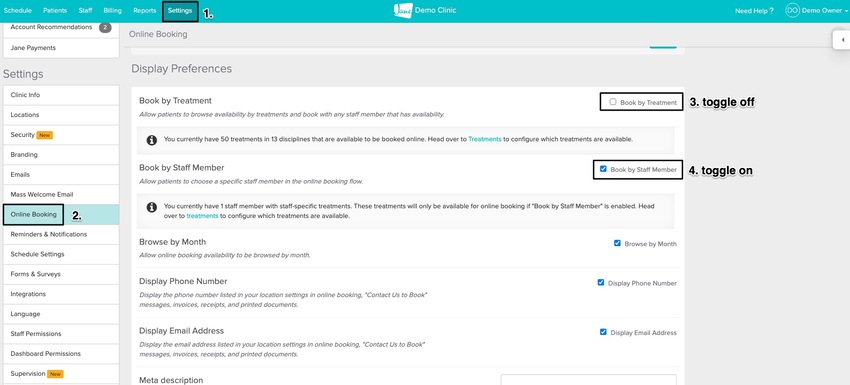The height and width of the screenshot is (385, 850).
Task: Click the Meta description heading
Action: 171,380
